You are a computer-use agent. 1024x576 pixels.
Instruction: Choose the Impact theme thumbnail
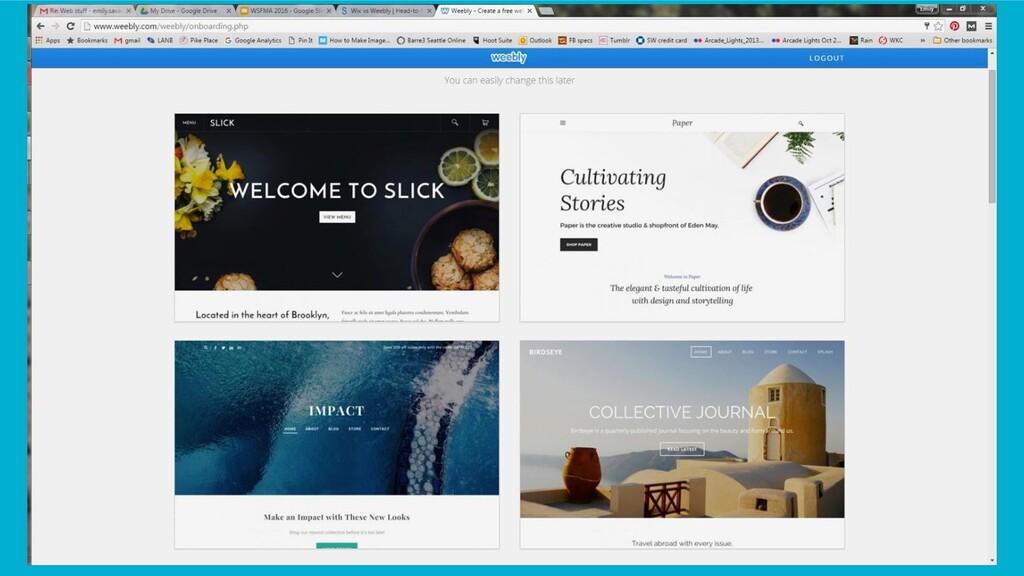tap(336, 444)
